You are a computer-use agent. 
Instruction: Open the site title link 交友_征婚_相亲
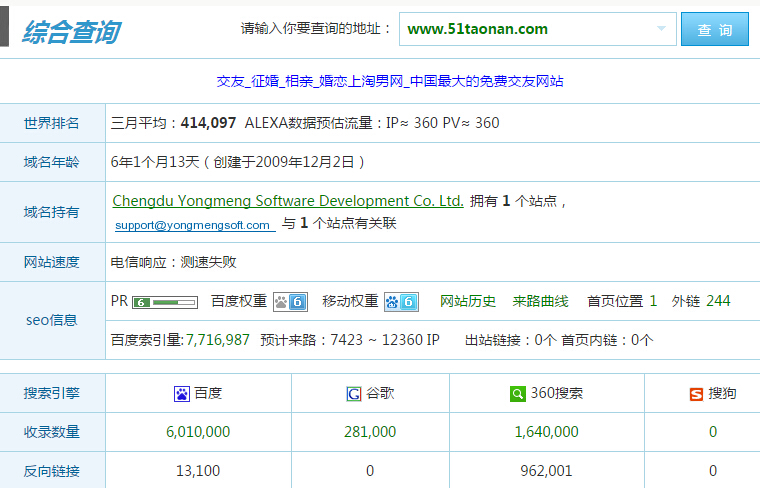click(390, 81)
